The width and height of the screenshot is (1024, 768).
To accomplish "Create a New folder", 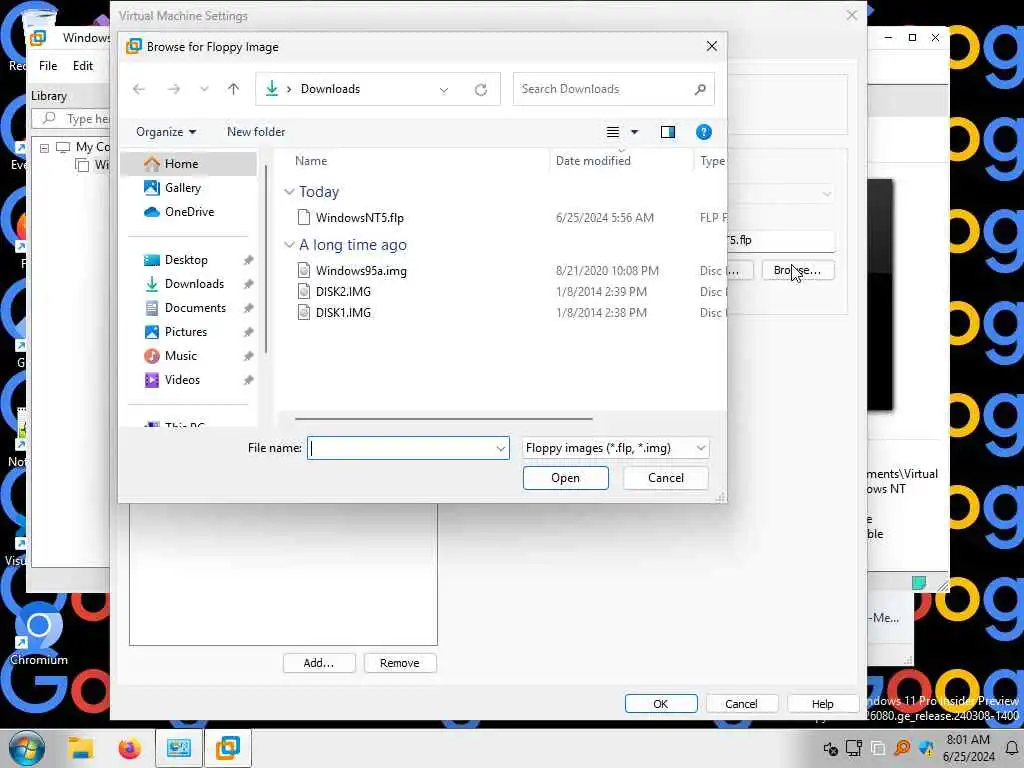I will coord(256,132).
